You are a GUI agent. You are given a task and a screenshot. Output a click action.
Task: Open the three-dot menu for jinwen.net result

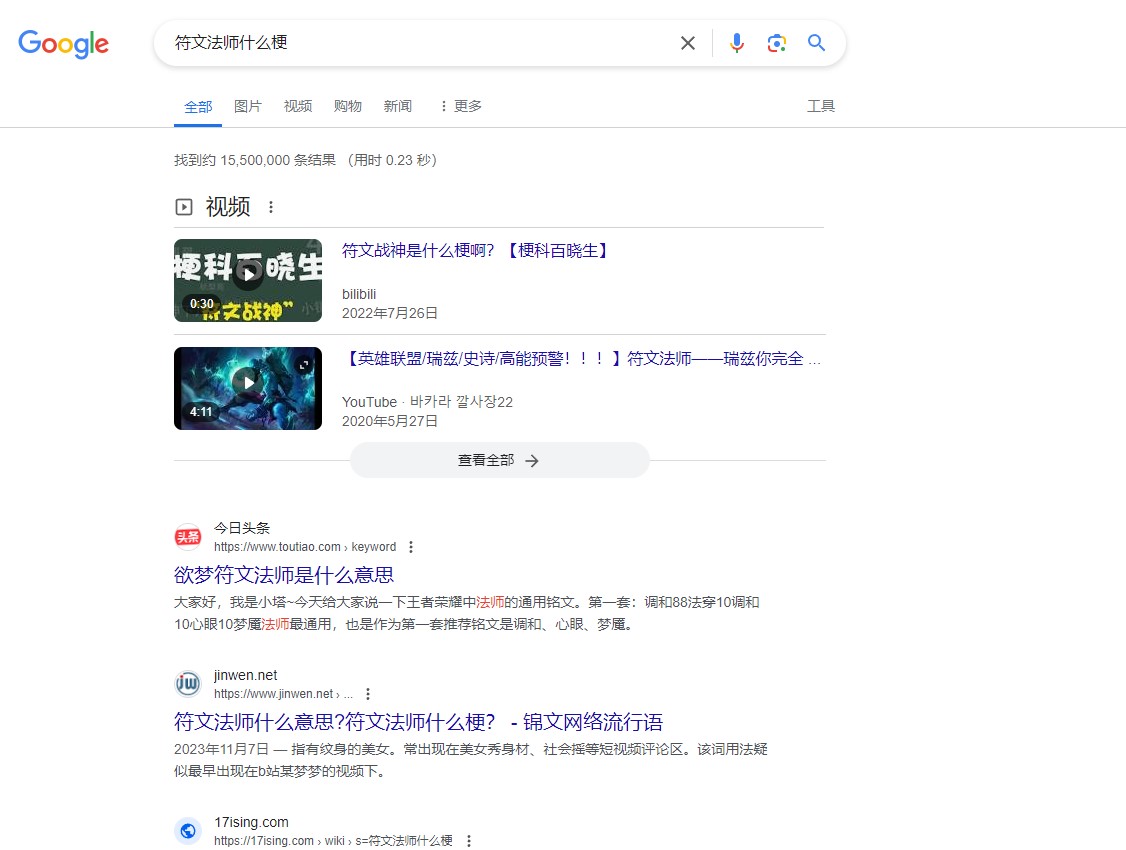pyautogui.click(x=368, y=694)
